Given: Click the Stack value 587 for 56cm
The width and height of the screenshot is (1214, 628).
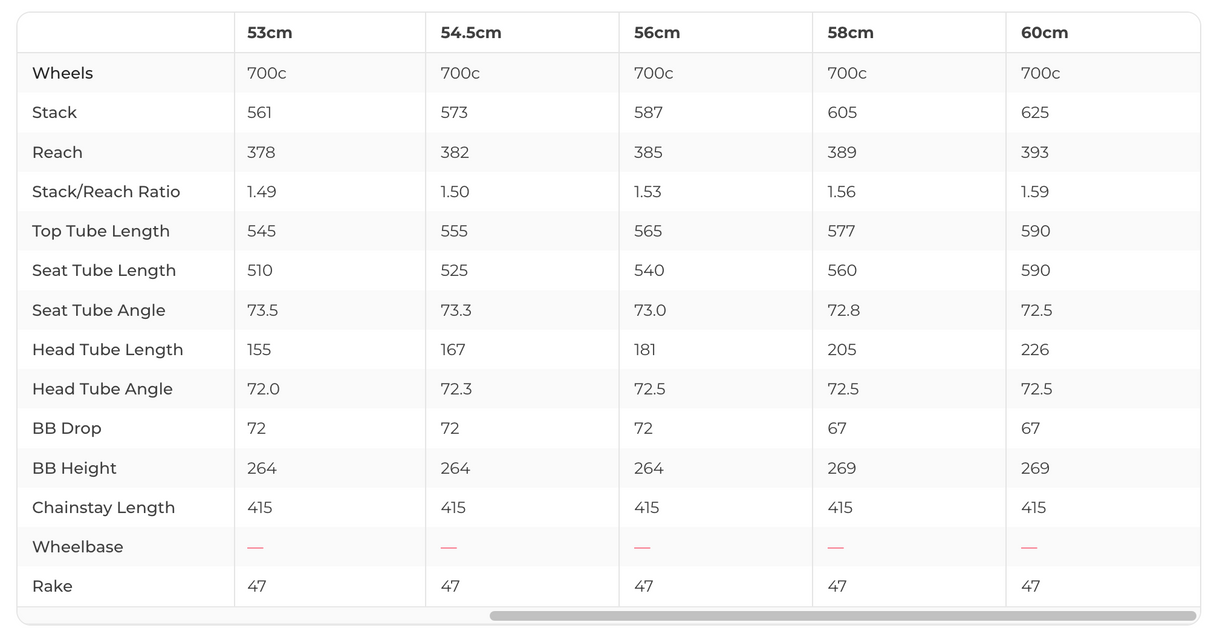Looking at the screenshot, I should tap(648, 113).
